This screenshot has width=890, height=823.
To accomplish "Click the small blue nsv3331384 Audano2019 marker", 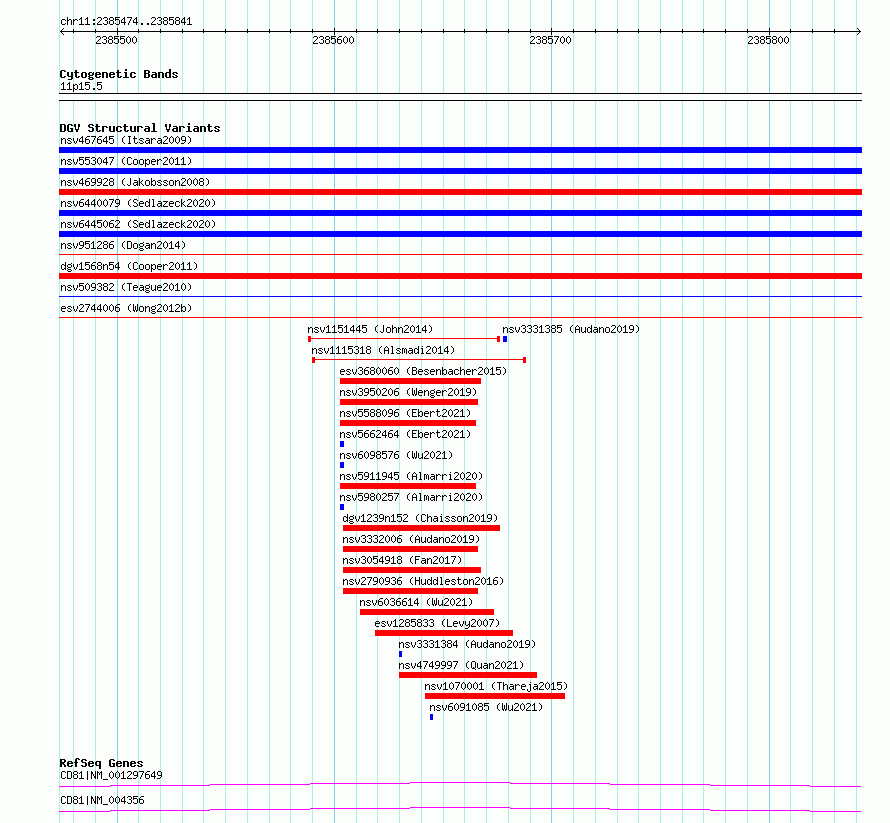I will coord(401,654).
